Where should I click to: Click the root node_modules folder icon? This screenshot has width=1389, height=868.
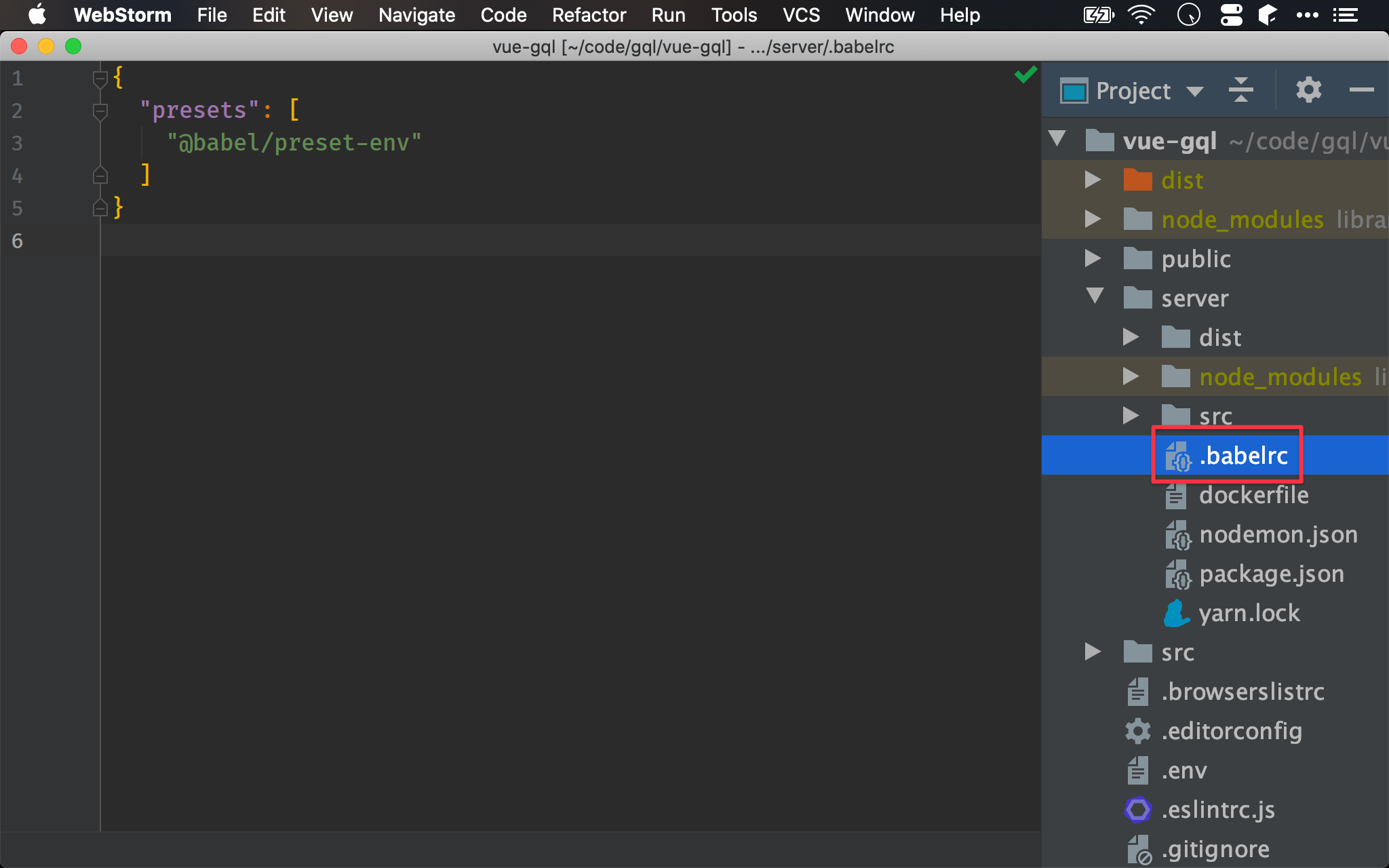(1137, 219)
